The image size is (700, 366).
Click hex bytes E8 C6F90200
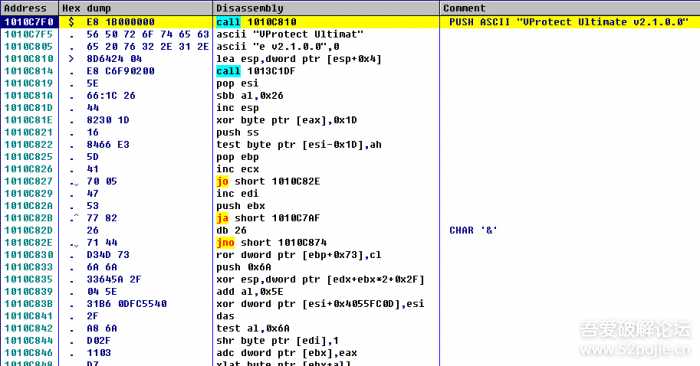pos(121,71)
